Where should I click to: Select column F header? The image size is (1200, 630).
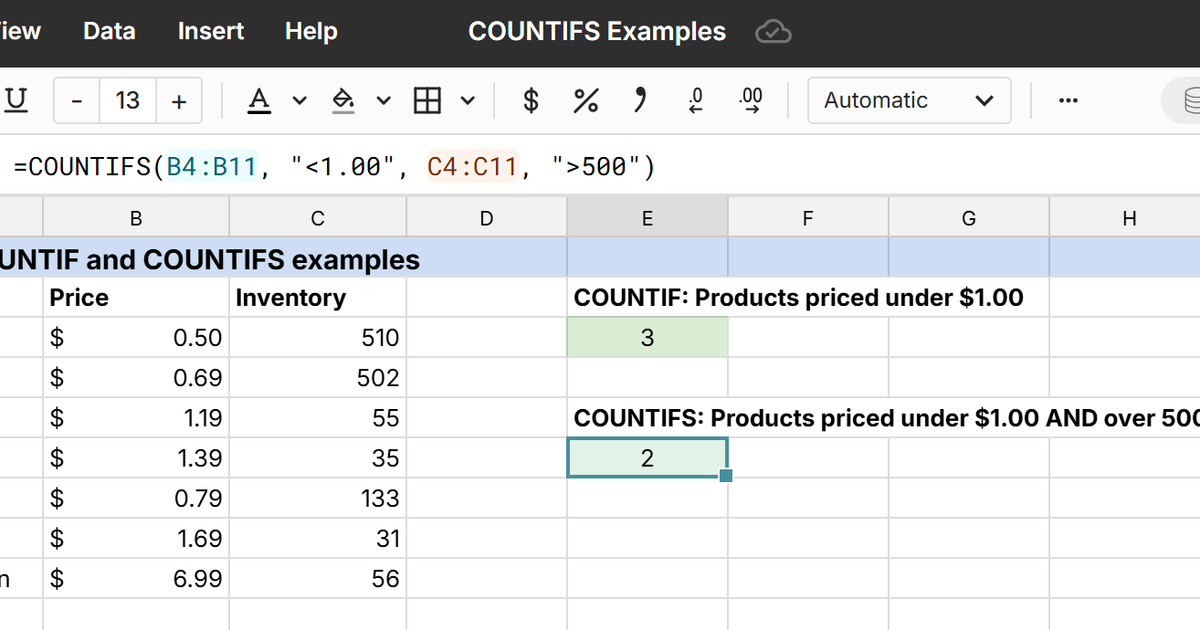click(x=808, y=218)
